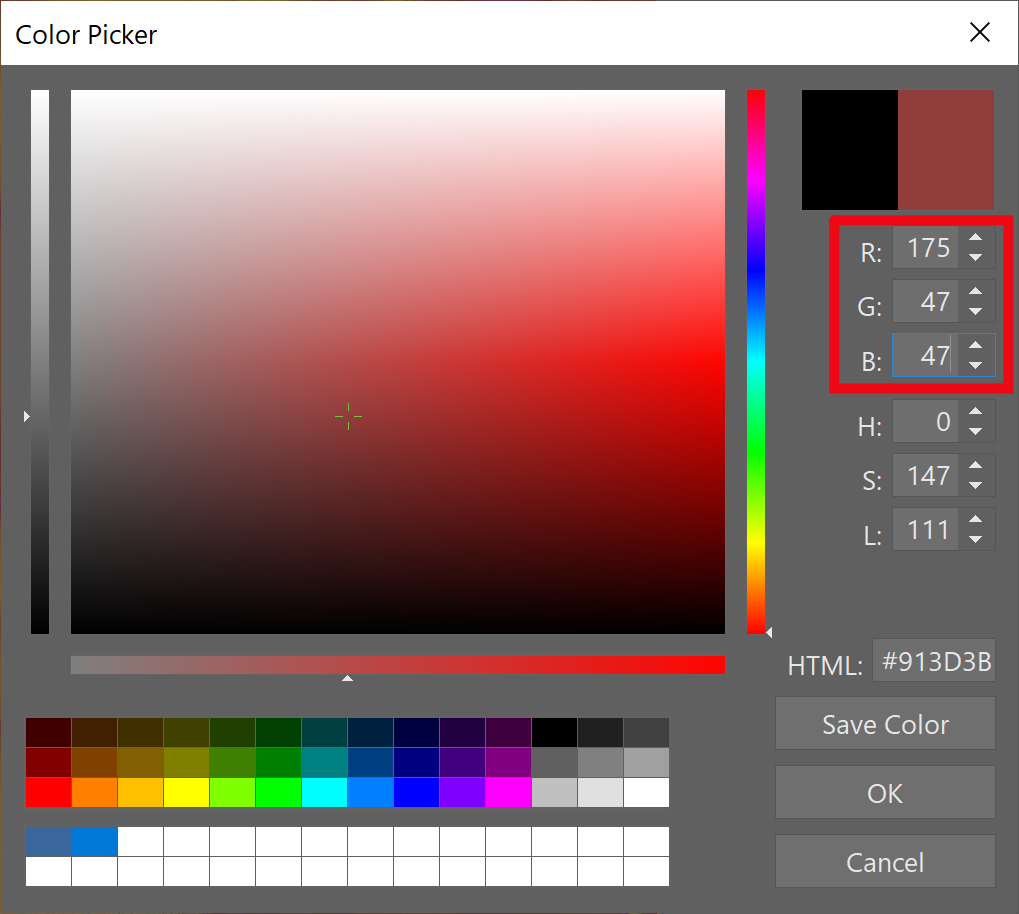The image size is (1019, 914).
Task: Select the black swatch in the preset palette
Action: pos(554,731)
